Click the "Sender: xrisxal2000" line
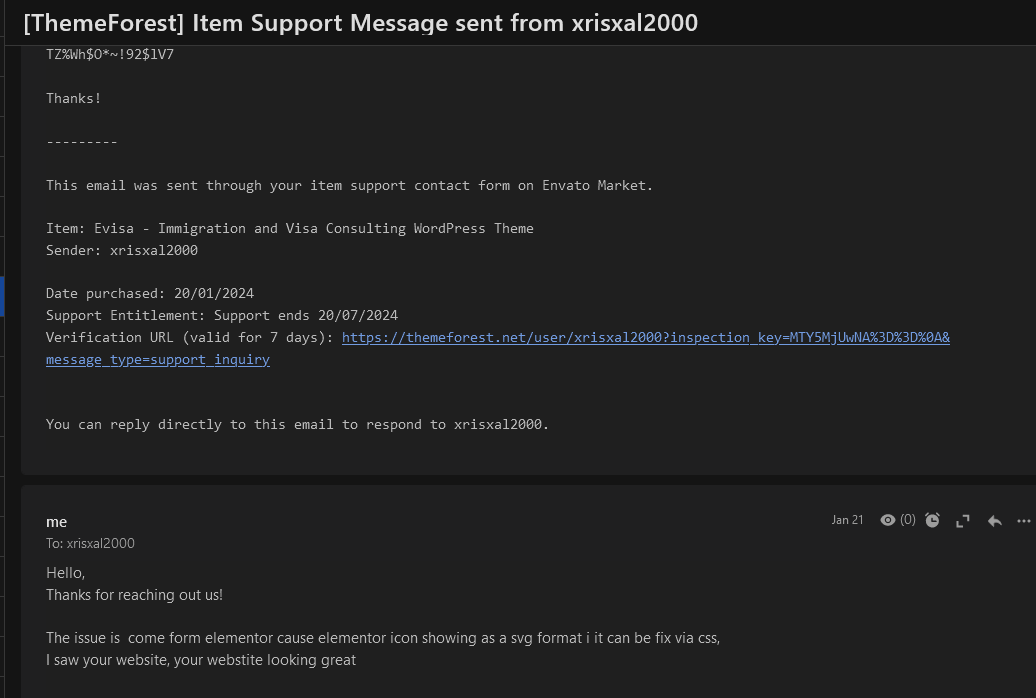The image size is (1036, 698). click(122, 250)
